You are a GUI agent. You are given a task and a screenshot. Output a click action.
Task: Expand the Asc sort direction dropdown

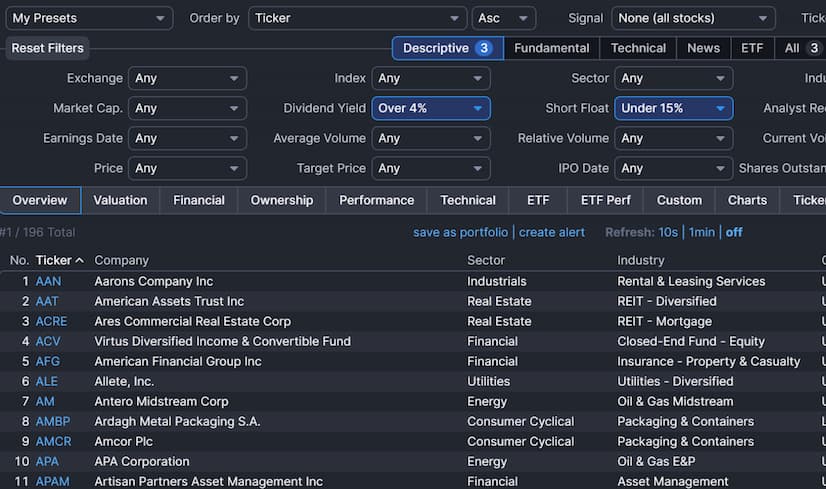503,18
